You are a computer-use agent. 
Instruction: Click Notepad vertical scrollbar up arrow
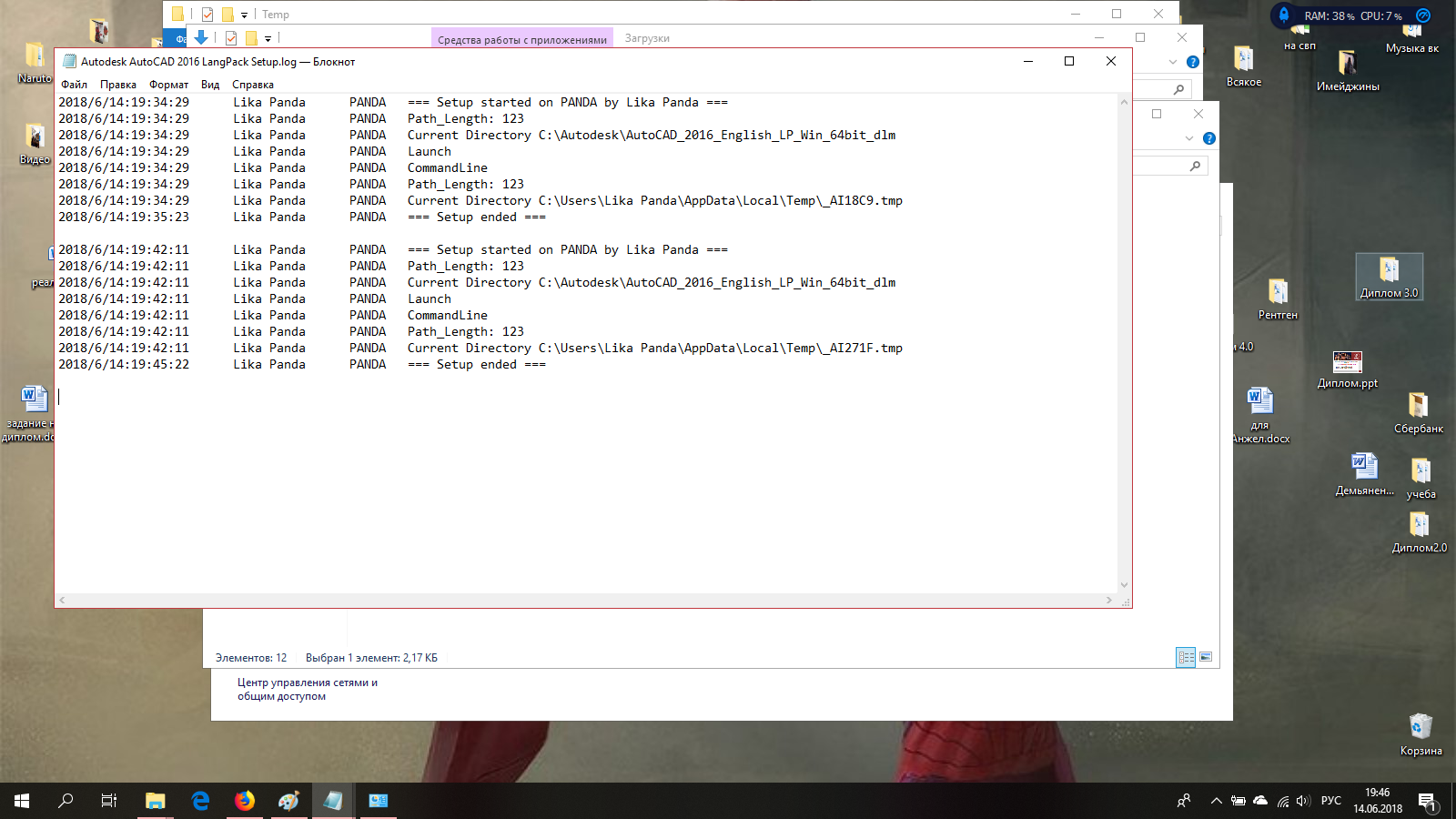click(1124, 102)
